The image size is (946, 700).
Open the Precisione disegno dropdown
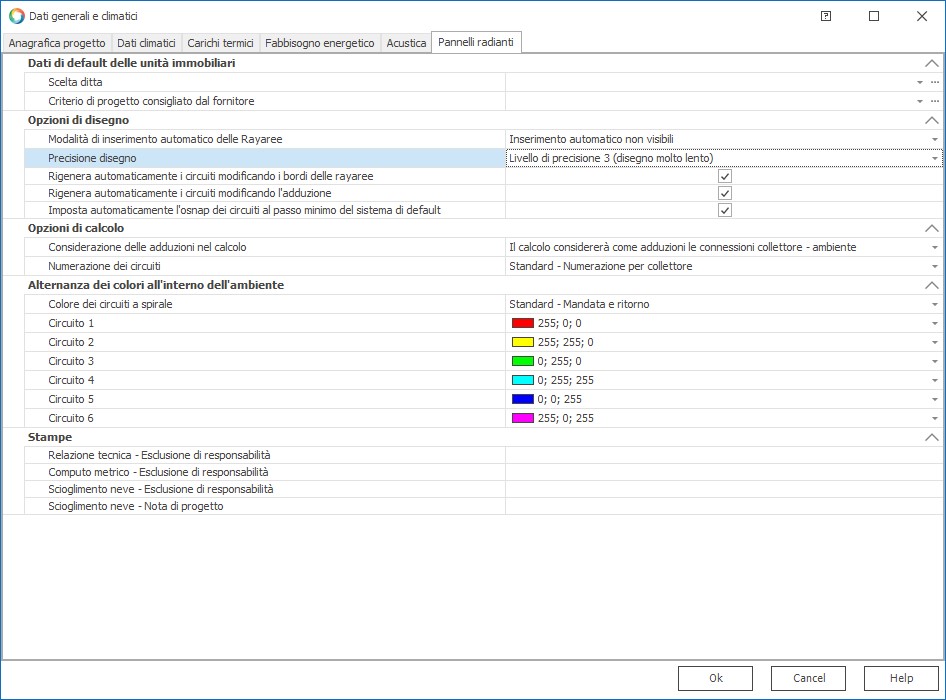click(x=934, y=158)
